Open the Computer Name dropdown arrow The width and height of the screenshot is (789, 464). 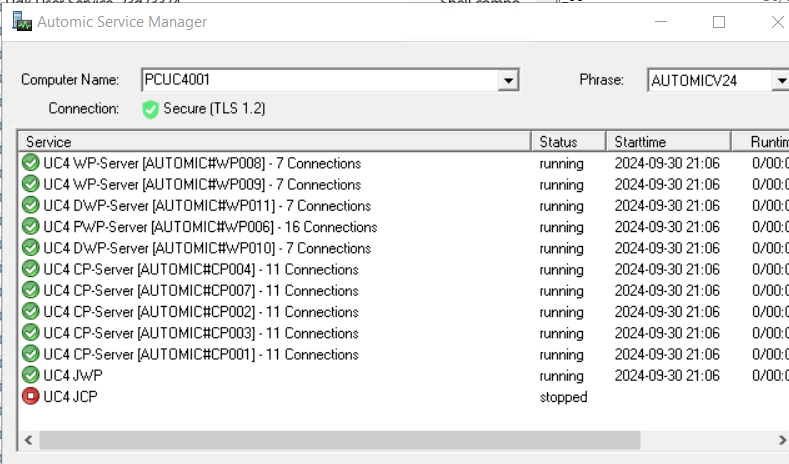pyautogui.click(x=508, y=80)
